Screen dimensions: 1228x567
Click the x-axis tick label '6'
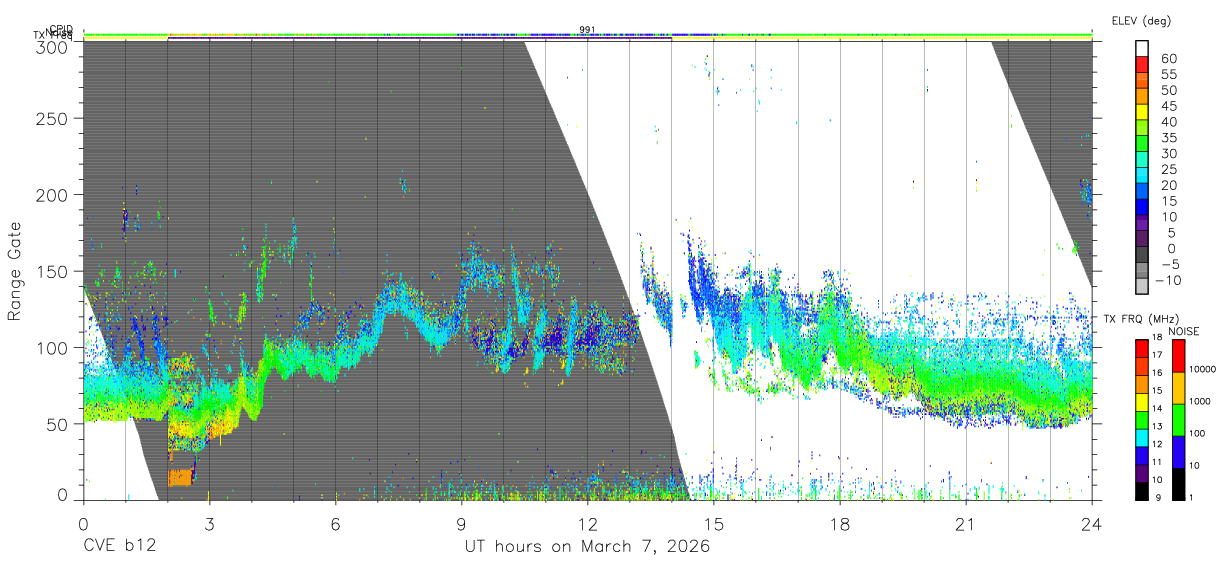click(335, 524)
